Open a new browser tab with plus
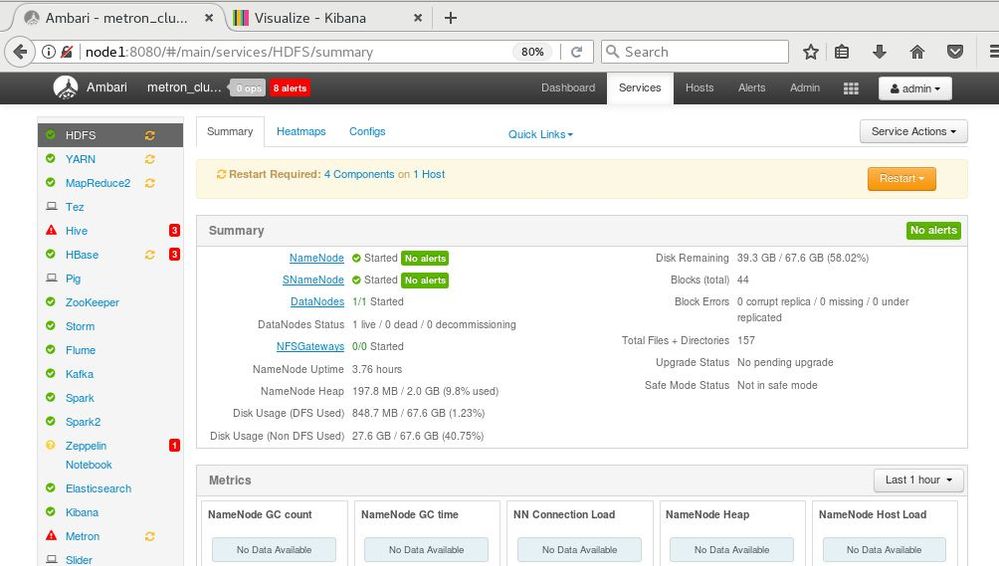Screen dimensions: 999x566 (450, 18)
